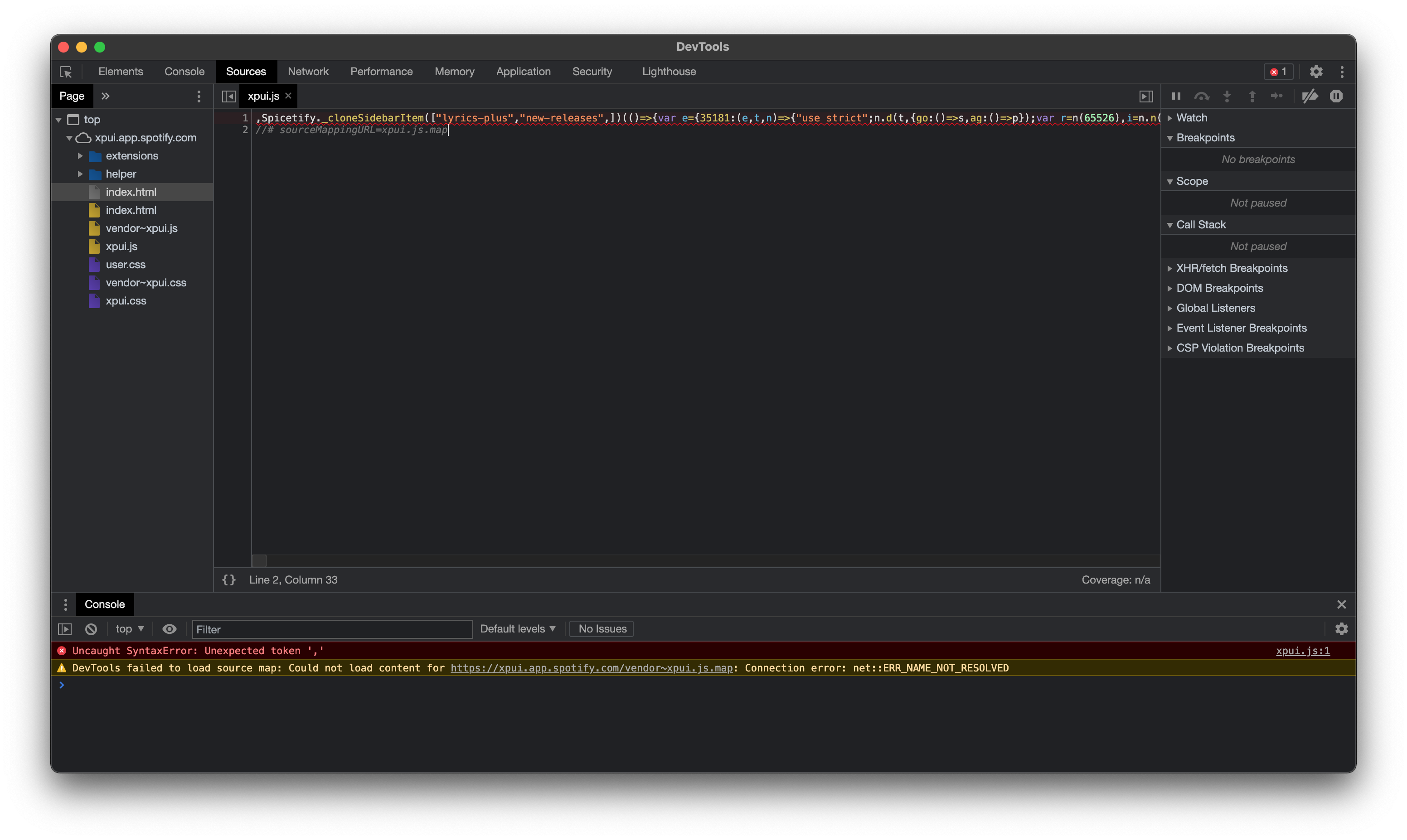Pretty print the xpui.js source

[x=229, y=579]
